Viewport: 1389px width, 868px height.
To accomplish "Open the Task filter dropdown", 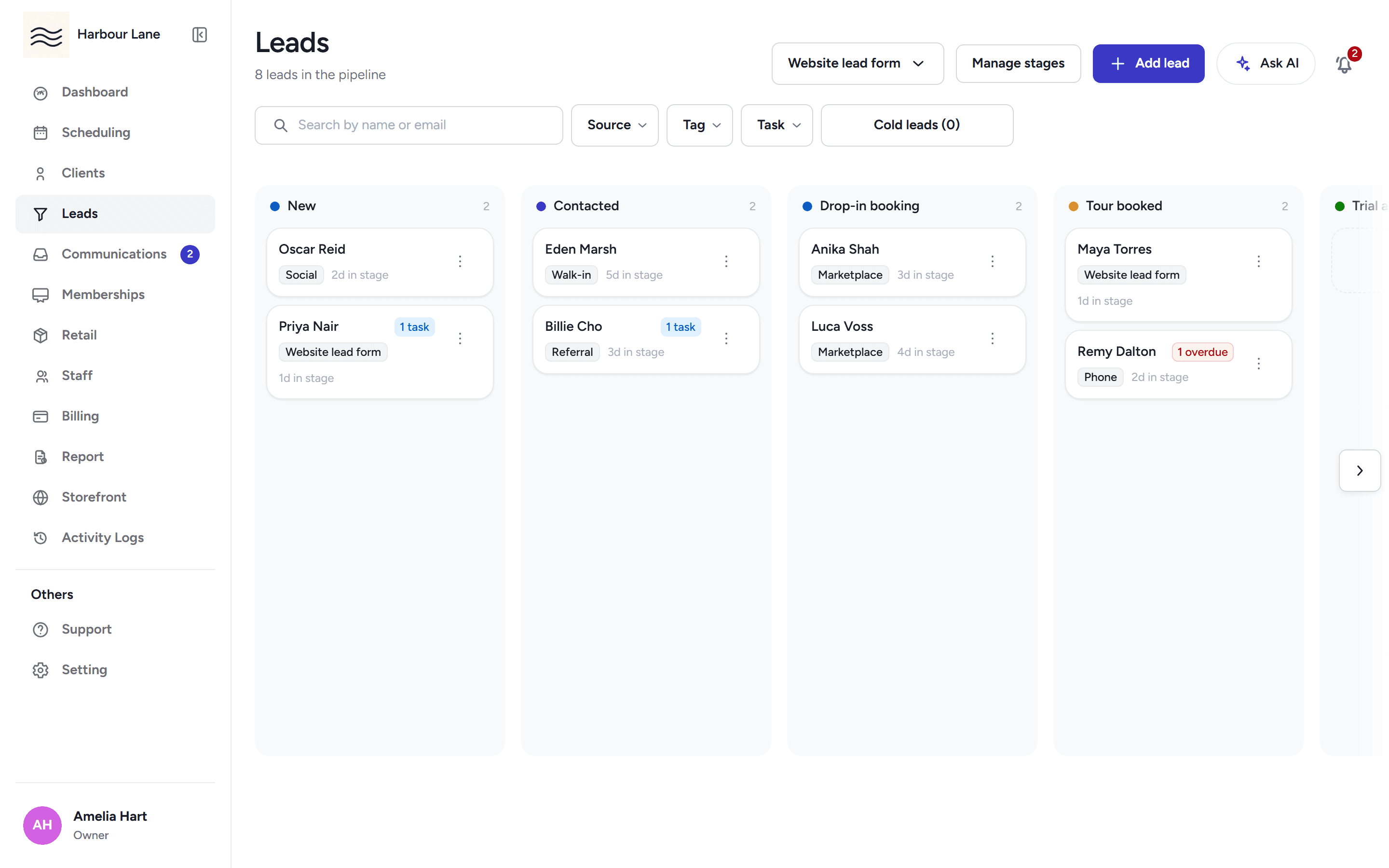I will pyautogui.click(x=776, y=125).
